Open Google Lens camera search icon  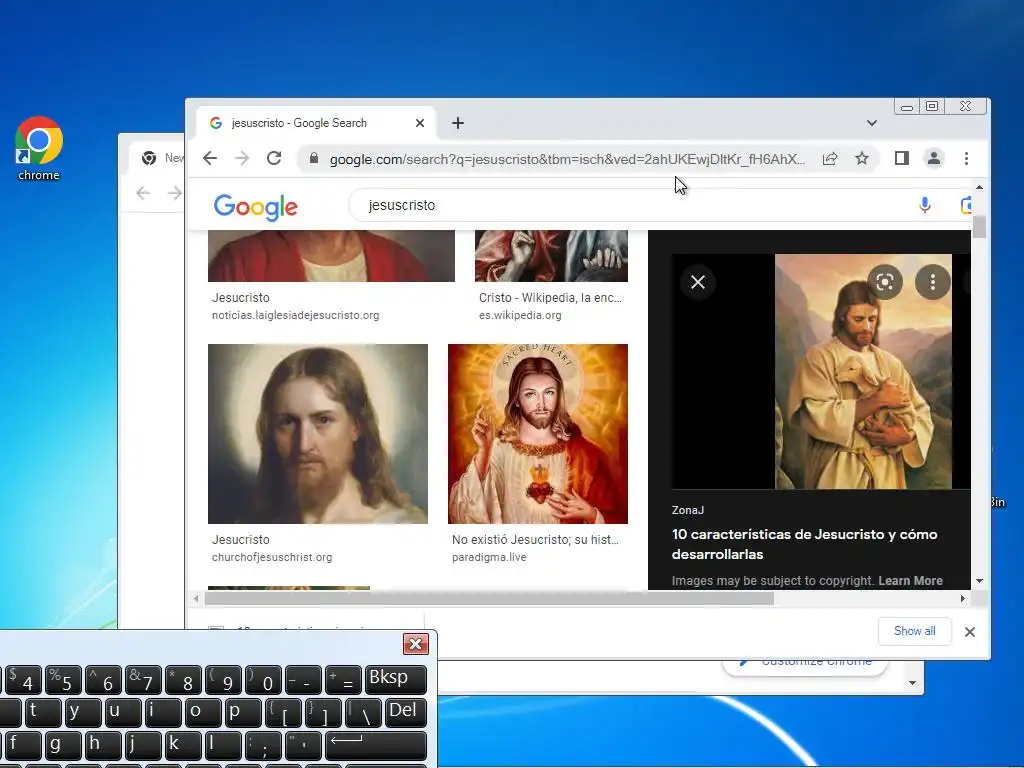(965, 205)
